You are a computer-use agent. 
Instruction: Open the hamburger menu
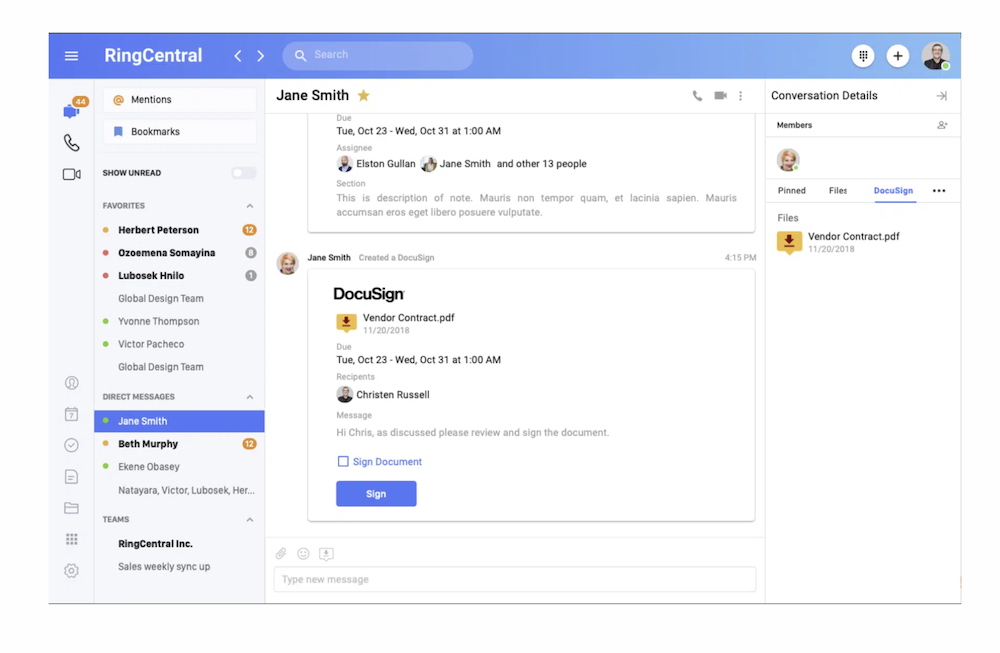[71, 56]
